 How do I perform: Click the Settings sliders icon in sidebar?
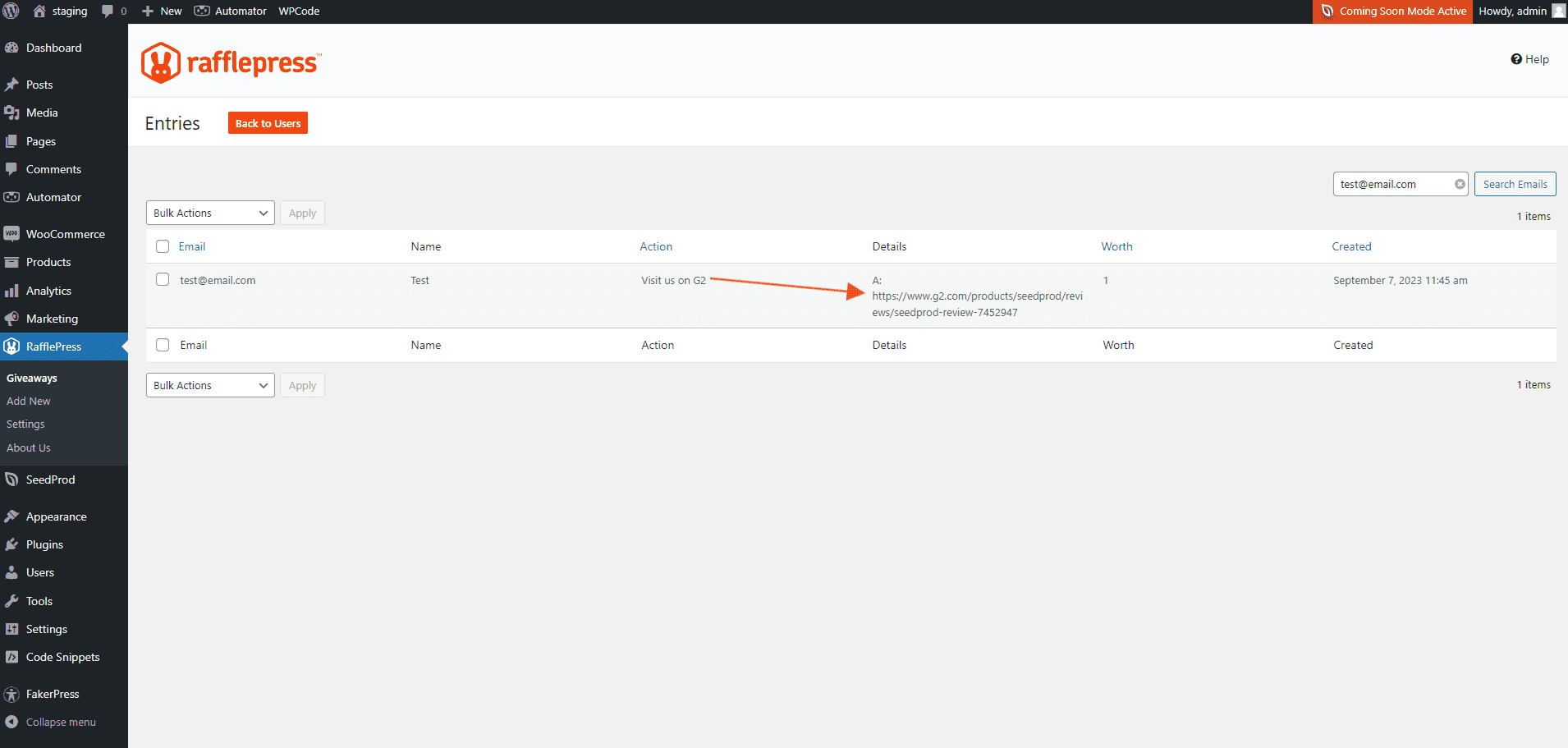pyautogui.click(x=11, y=629)
